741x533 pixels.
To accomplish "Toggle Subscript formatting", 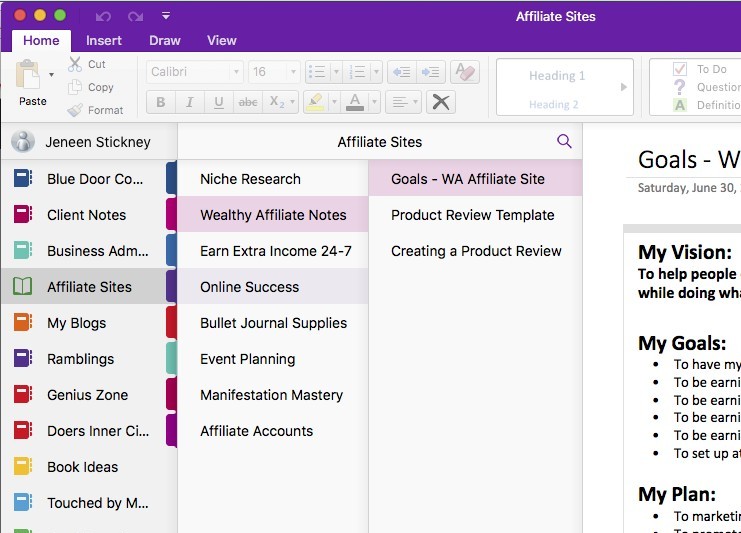I will 275,102.
